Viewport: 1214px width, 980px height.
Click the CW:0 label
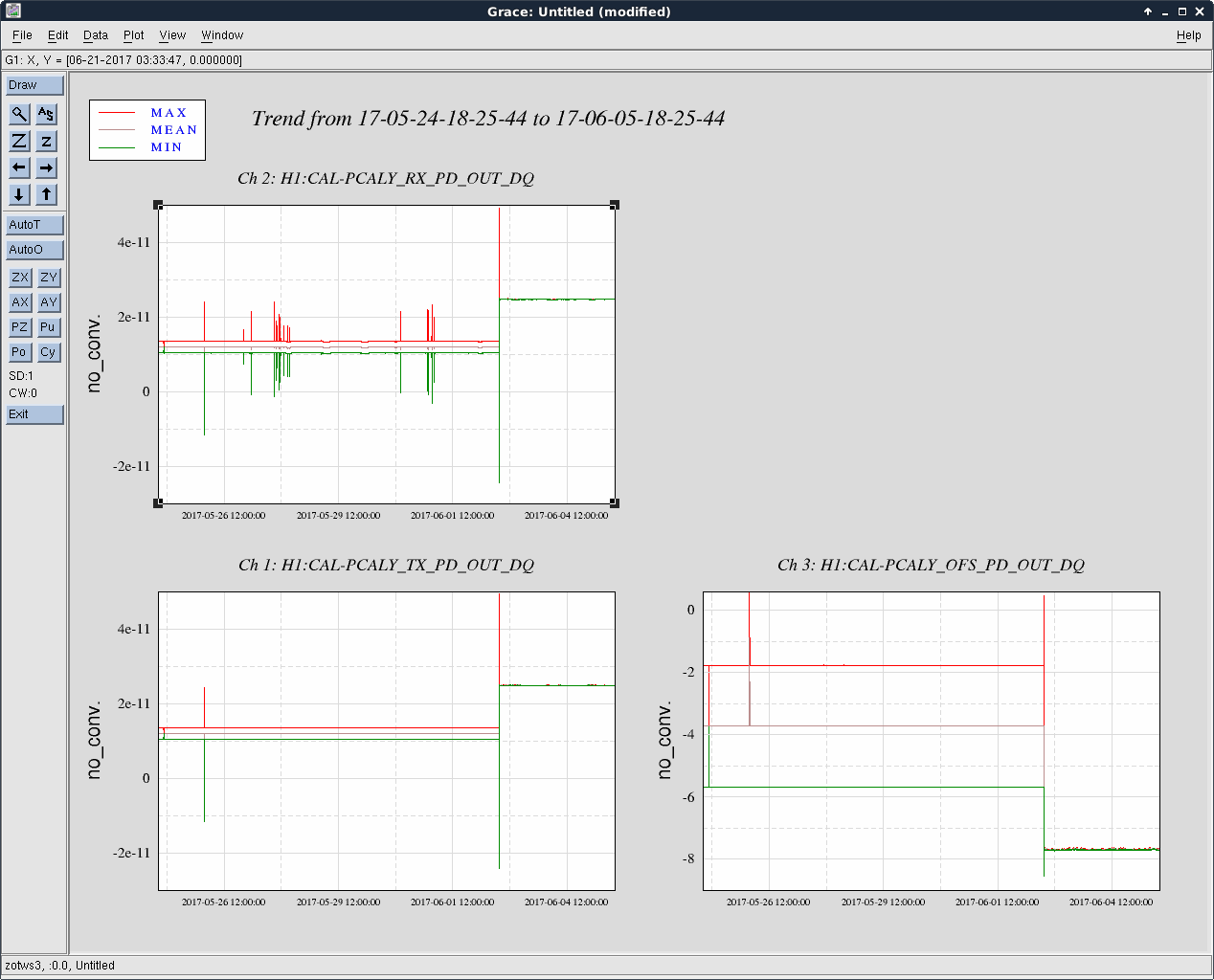tap(23, 393)
